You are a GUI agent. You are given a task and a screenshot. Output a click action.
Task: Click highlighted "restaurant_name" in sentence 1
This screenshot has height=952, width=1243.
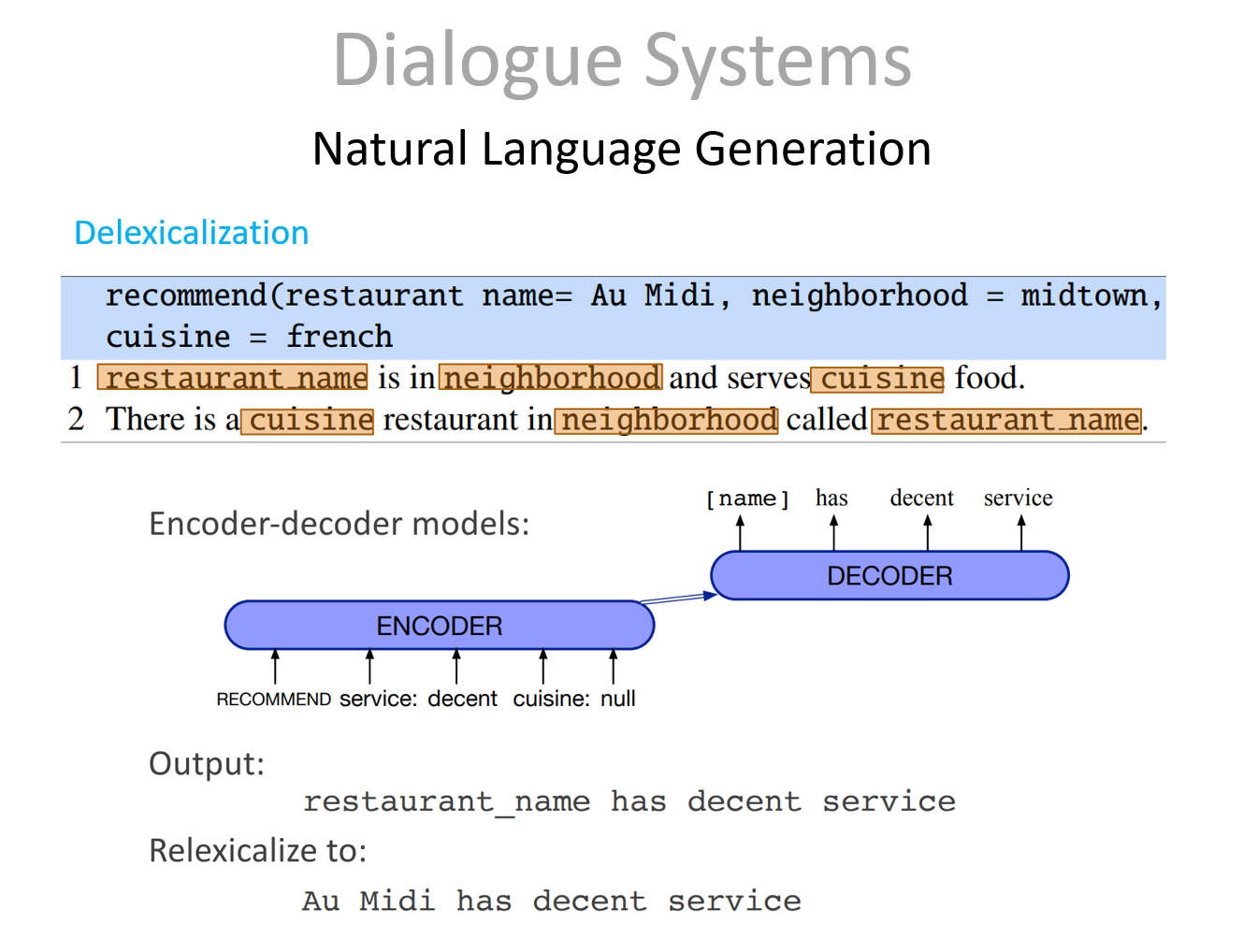coord(233,378)
